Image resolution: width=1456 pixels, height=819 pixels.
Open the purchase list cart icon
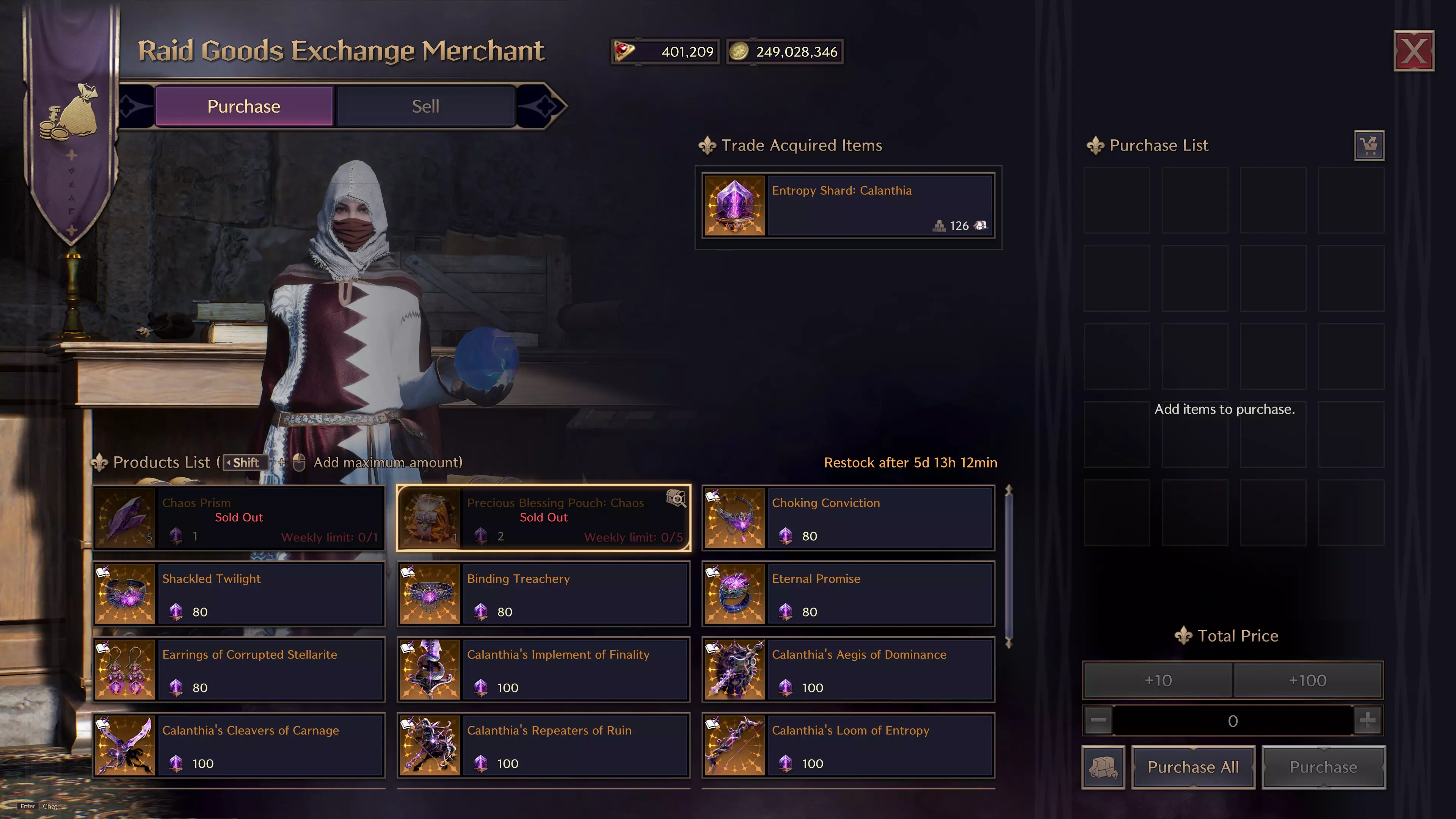[1369, 146]
